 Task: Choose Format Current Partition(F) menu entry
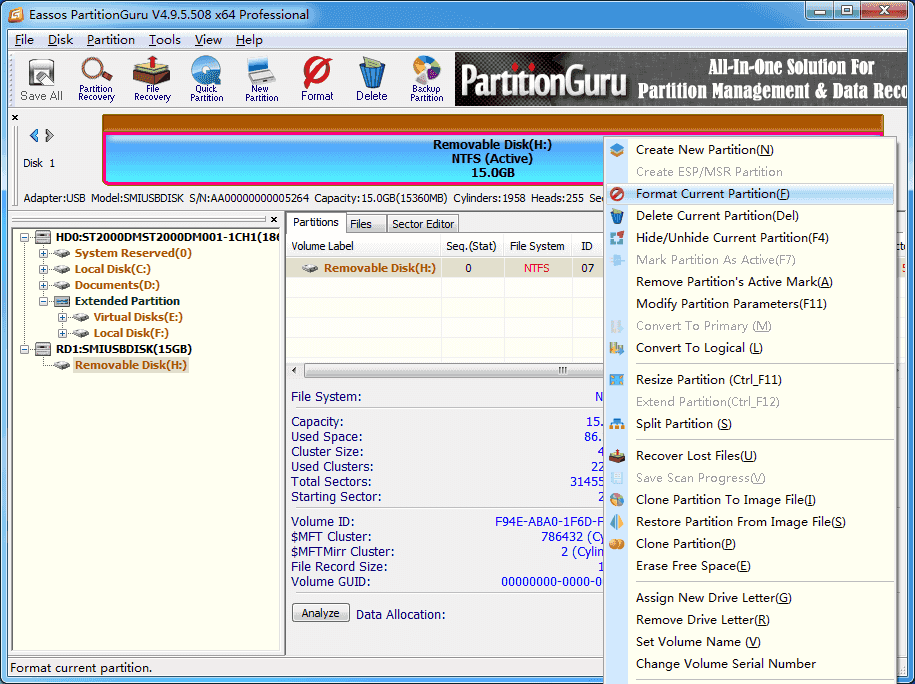tap(750, 194)
